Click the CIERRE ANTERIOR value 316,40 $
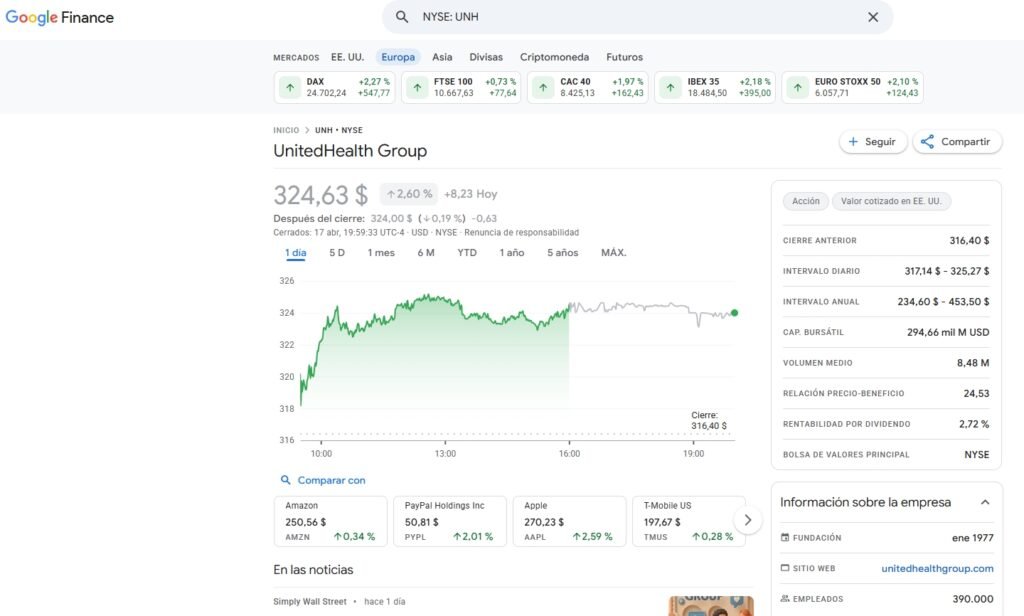1024x616 pixels. click(x=969, y=240)
